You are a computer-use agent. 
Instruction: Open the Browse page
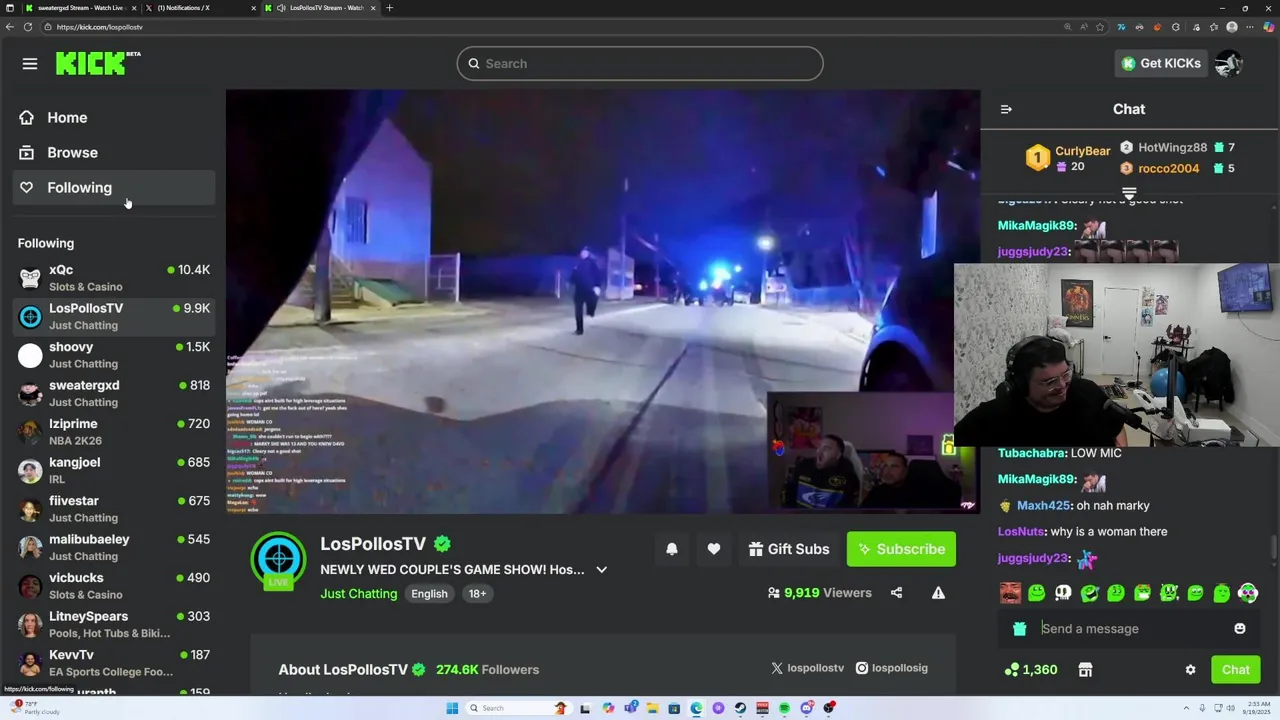coord(114,152)
